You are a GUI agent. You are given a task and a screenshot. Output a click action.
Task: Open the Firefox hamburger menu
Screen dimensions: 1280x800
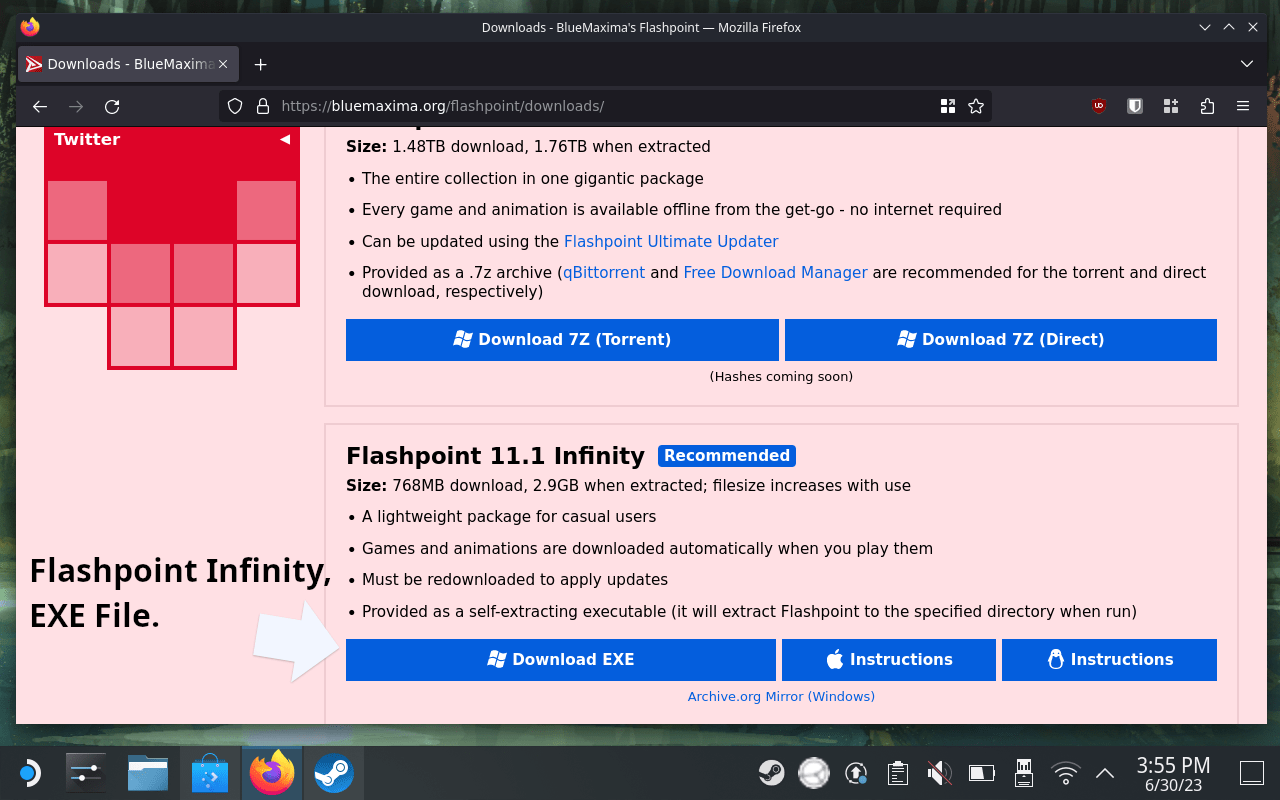(x=1242, y=105)
